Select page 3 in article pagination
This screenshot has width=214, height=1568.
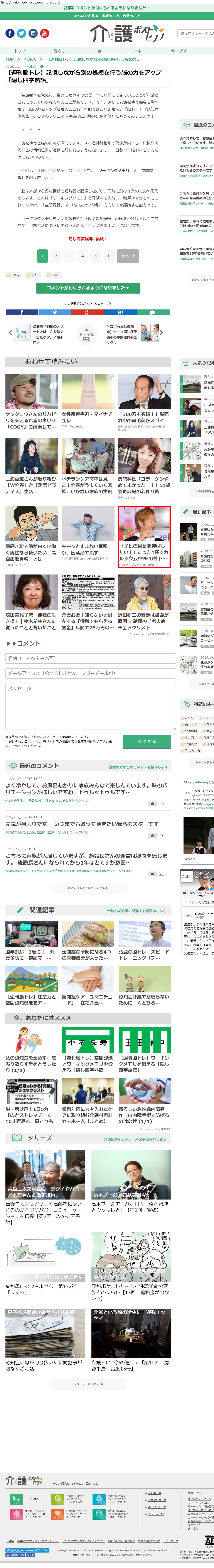pos(69,256)
